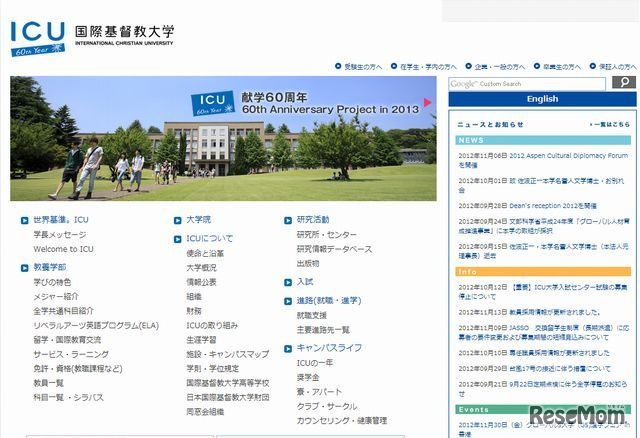Click the ICU 60th Year logo
This screenshot has width=640, height=438.
[38, 39]
